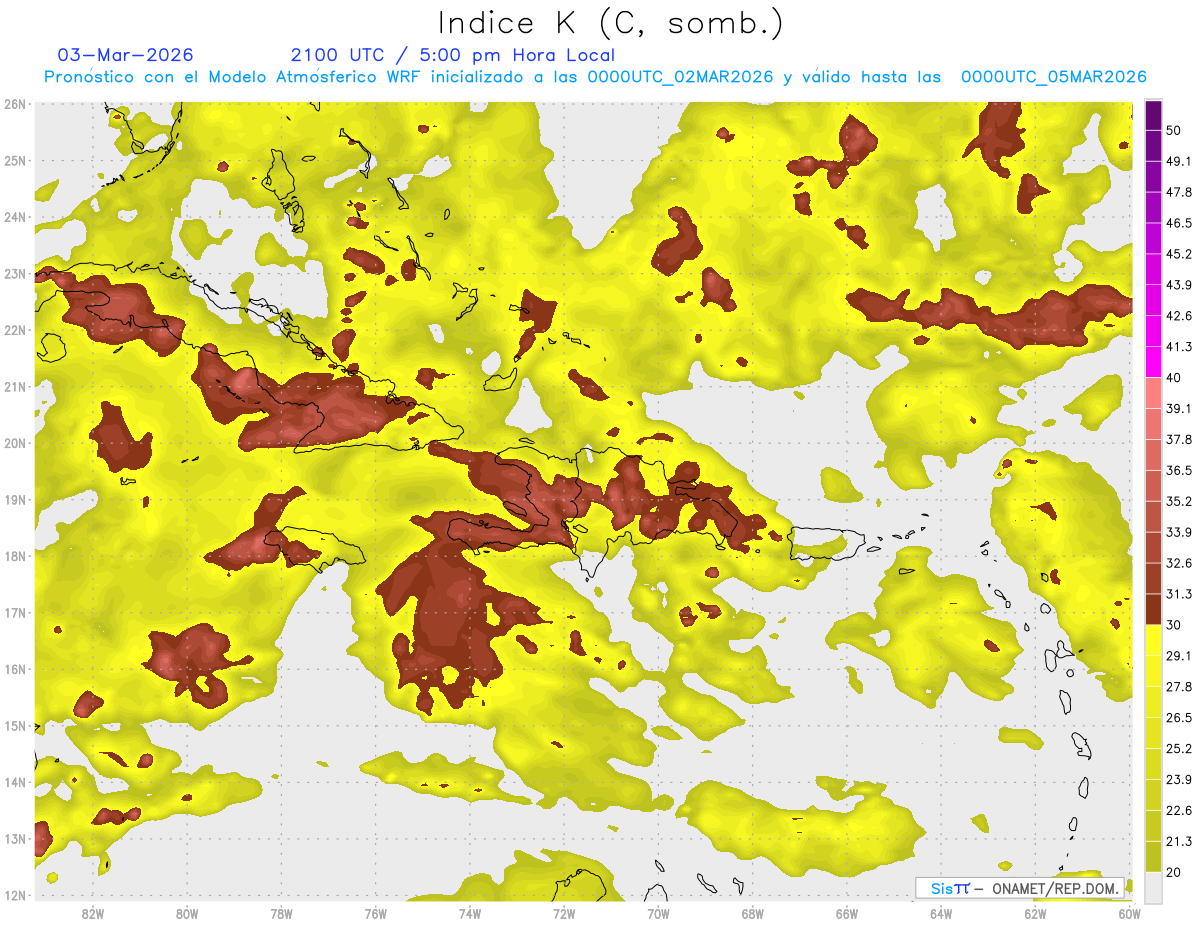Click colorbar label '26.5'
The image size is (1200, 927).
(x=1179, y=718)
